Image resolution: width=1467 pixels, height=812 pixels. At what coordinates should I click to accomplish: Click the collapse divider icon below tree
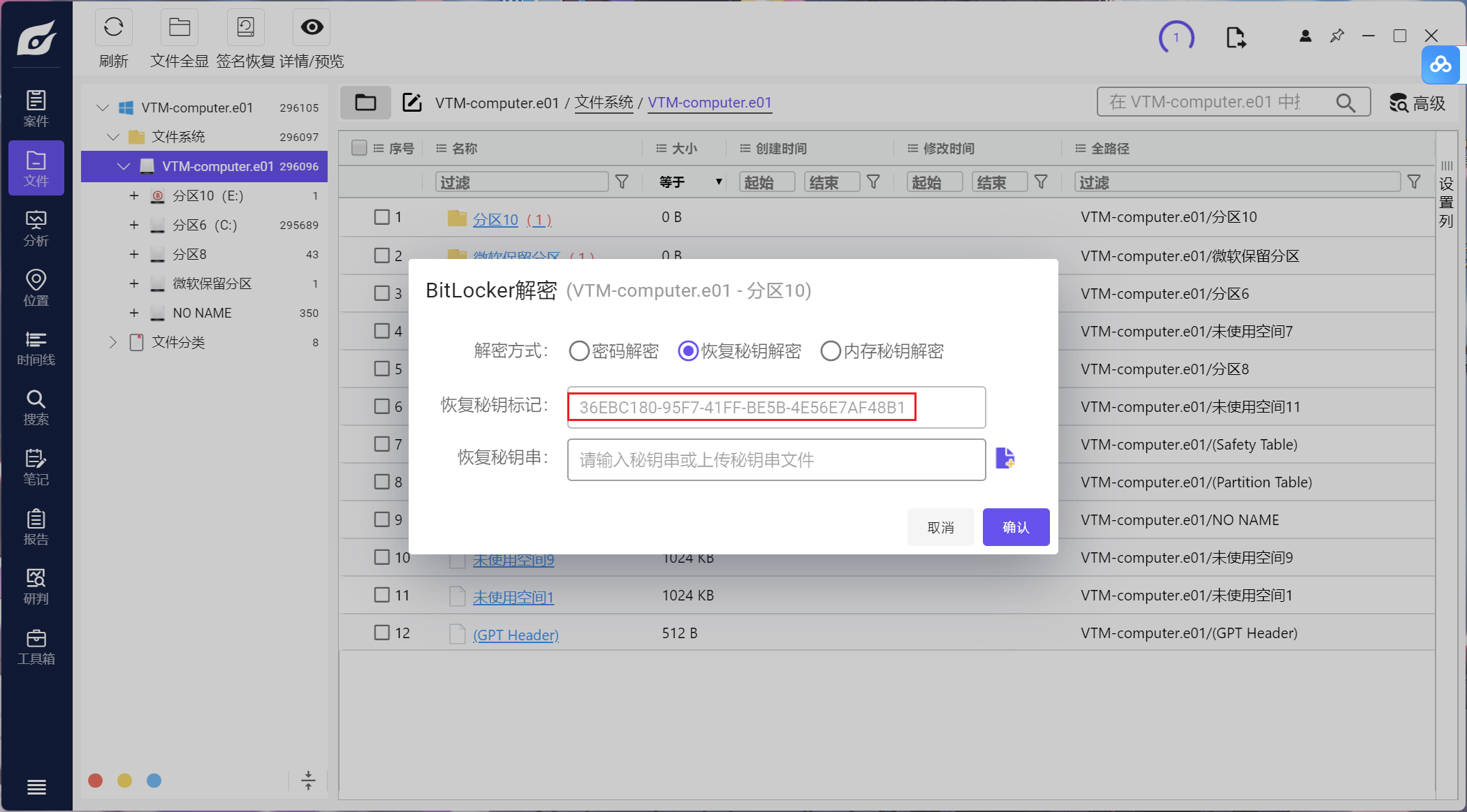(308, 780)
